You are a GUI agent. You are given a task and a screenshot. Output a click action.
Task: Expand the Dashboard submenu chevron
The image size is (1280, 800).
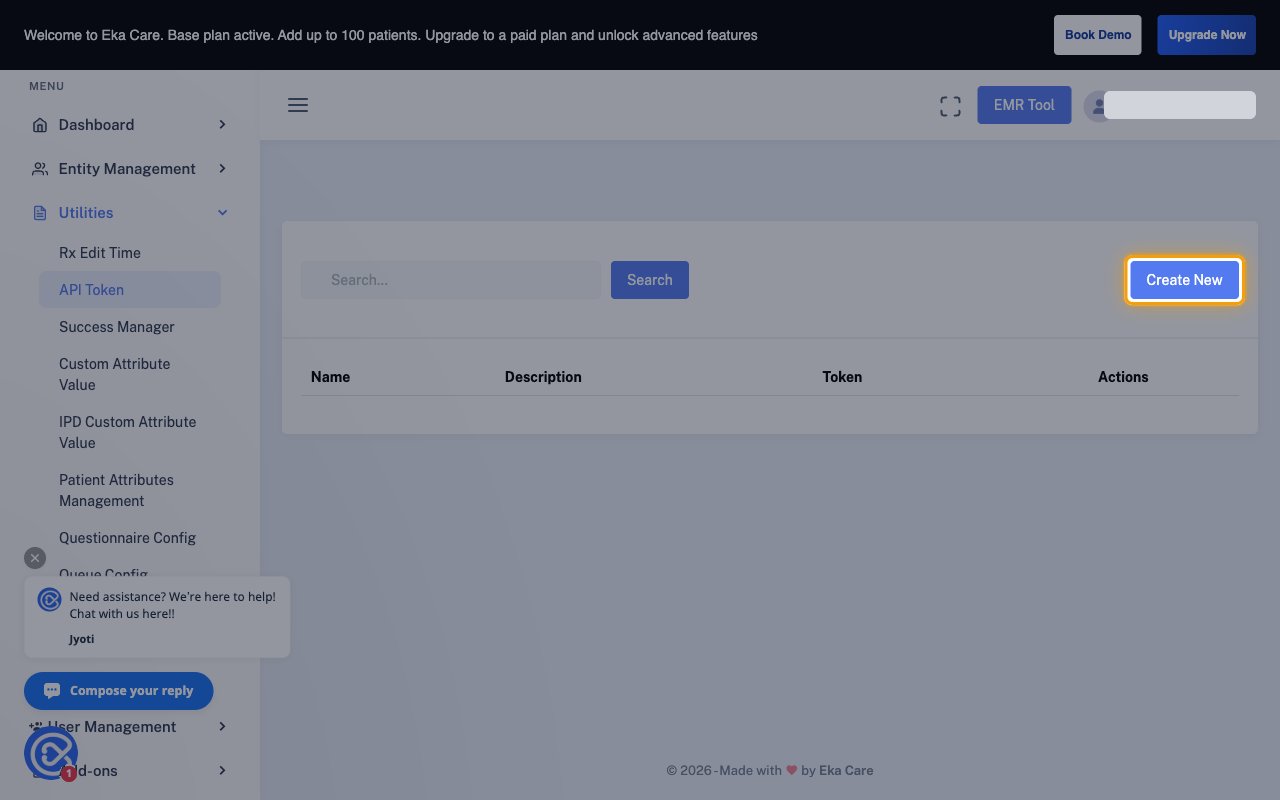222,125
